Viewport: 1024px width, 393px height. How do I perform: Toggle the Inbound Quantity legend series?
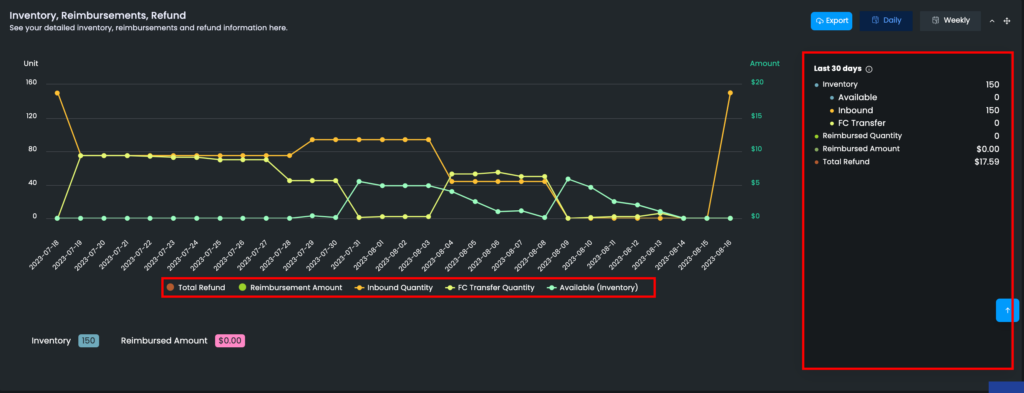point(394,287)
